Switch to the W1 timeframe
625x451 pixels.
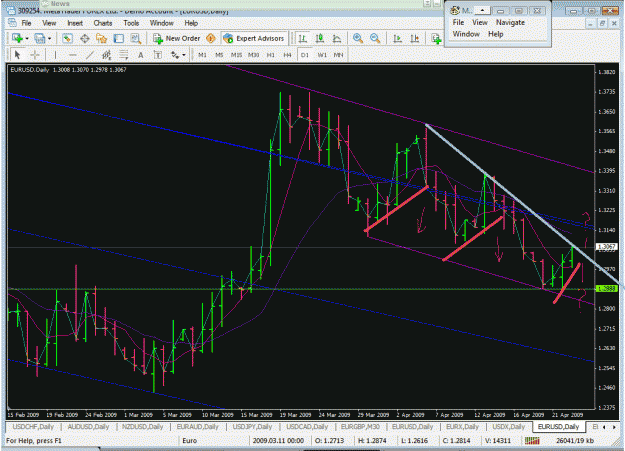(x=322, y=55)
